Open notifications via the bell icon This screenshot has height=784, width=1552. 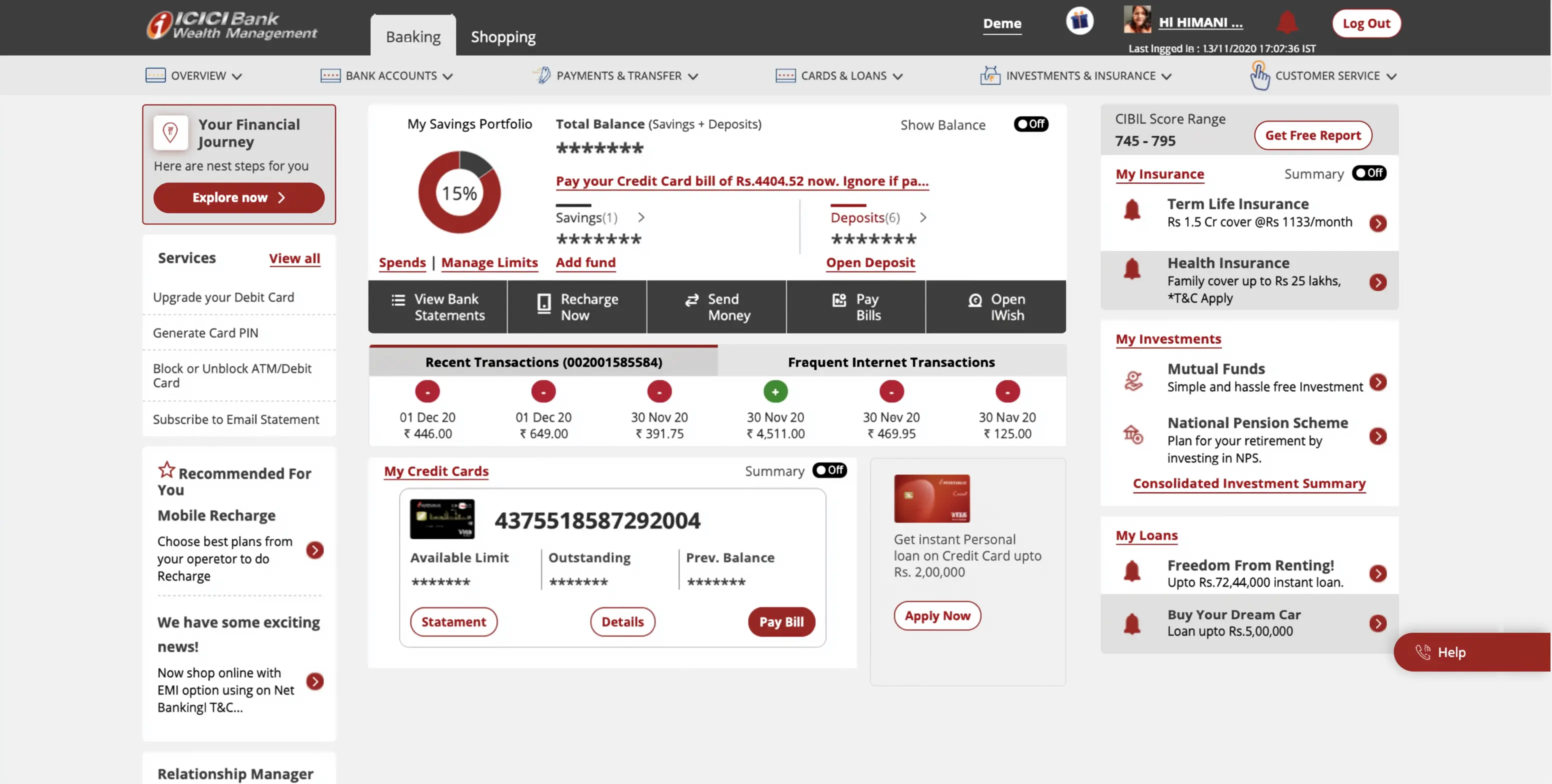pos(1287,22)
